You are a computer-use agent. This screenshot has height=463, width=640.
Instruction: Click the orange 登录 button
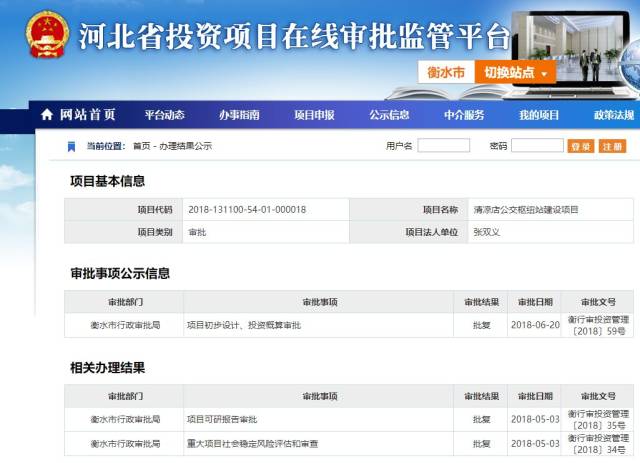coord(581,146)
